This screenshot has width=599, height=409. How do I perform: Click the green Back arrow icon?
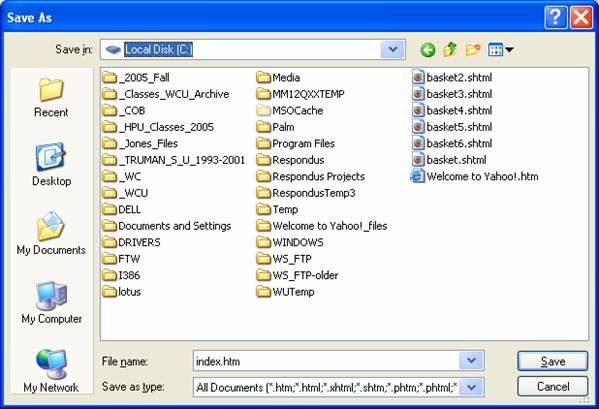click(427, 50)
